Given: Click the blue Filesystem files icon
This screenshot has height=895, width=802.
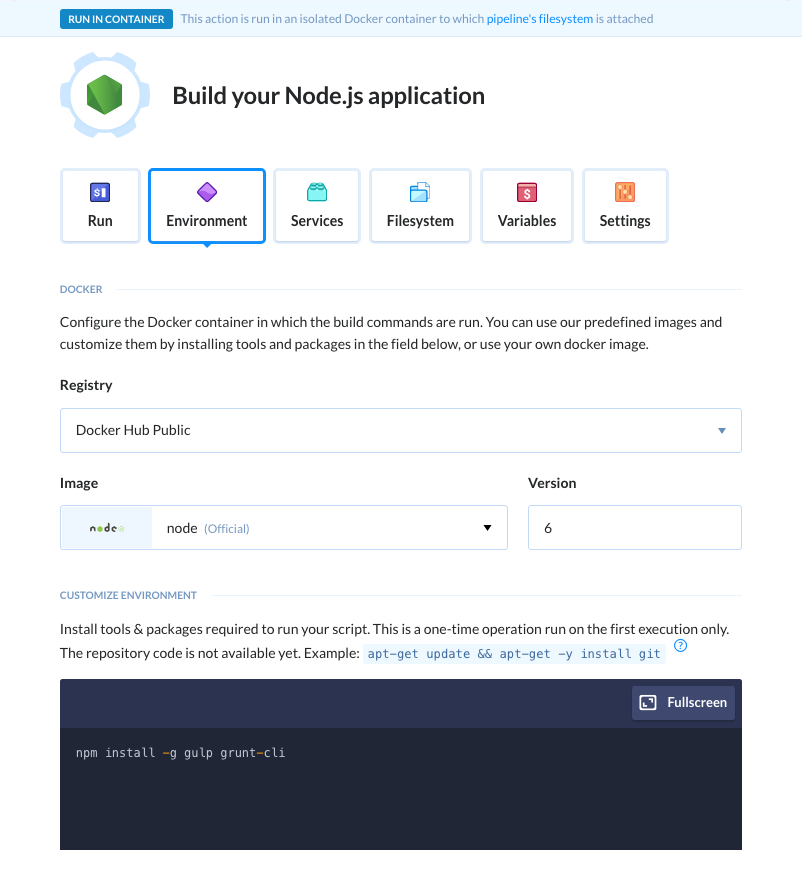Looking at the screenshot, I should (x=420, y=192).
